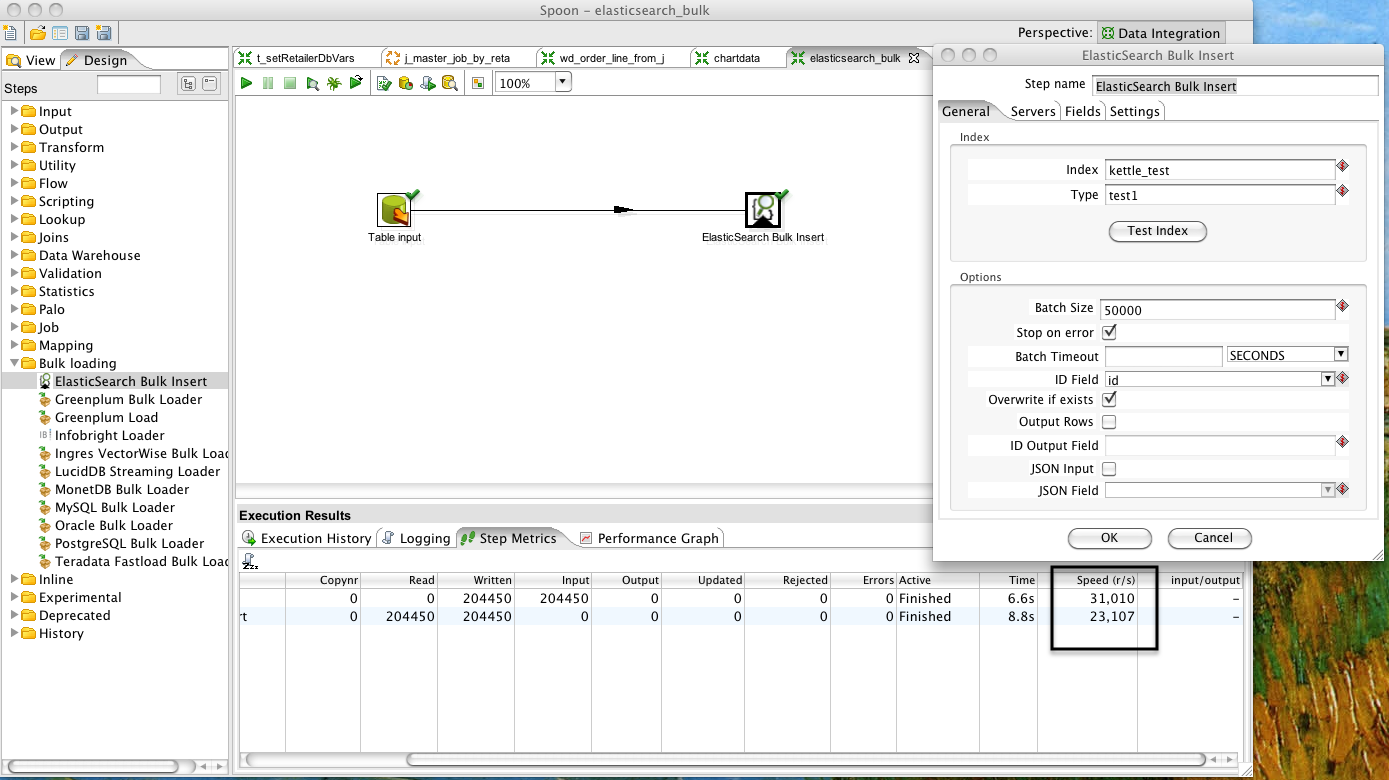Image resolution: width=1389 pixels, height=780 pixels.
Task: Click the Pause transformation icon
Action: point(268,83)
